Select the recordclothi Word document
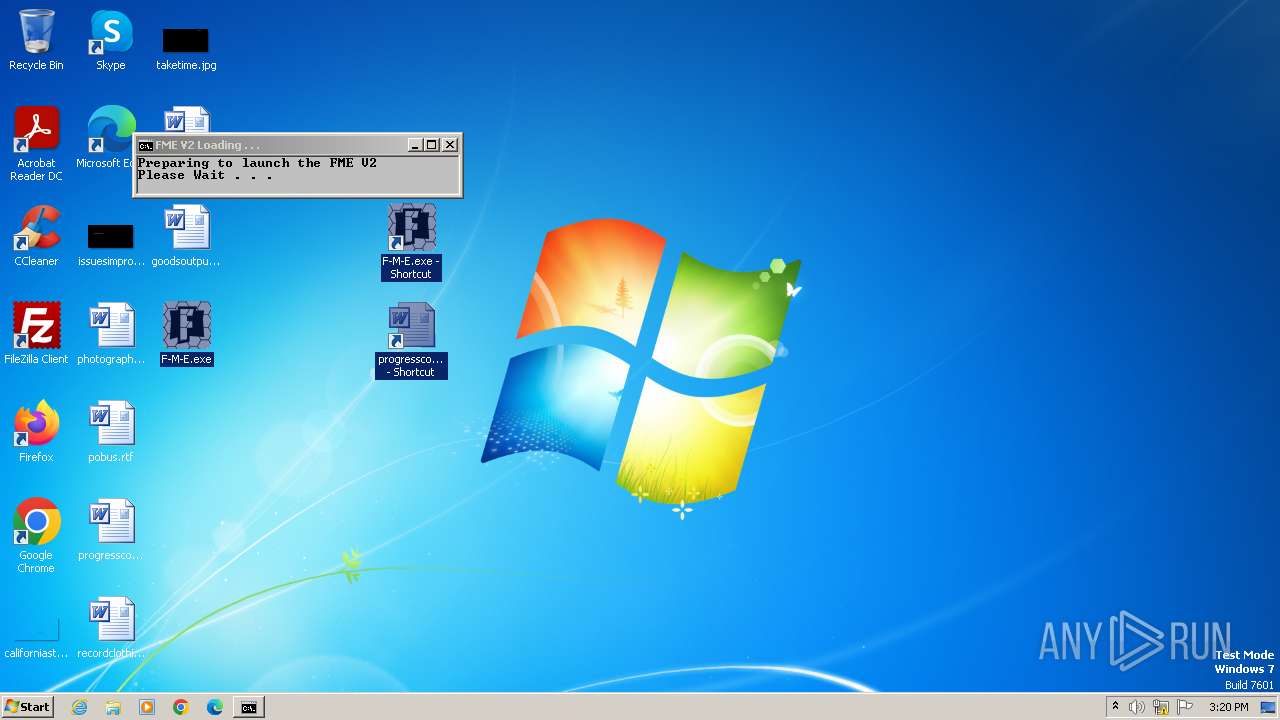The width and height of the screenshot is (1280, 720). pos(111,628)
